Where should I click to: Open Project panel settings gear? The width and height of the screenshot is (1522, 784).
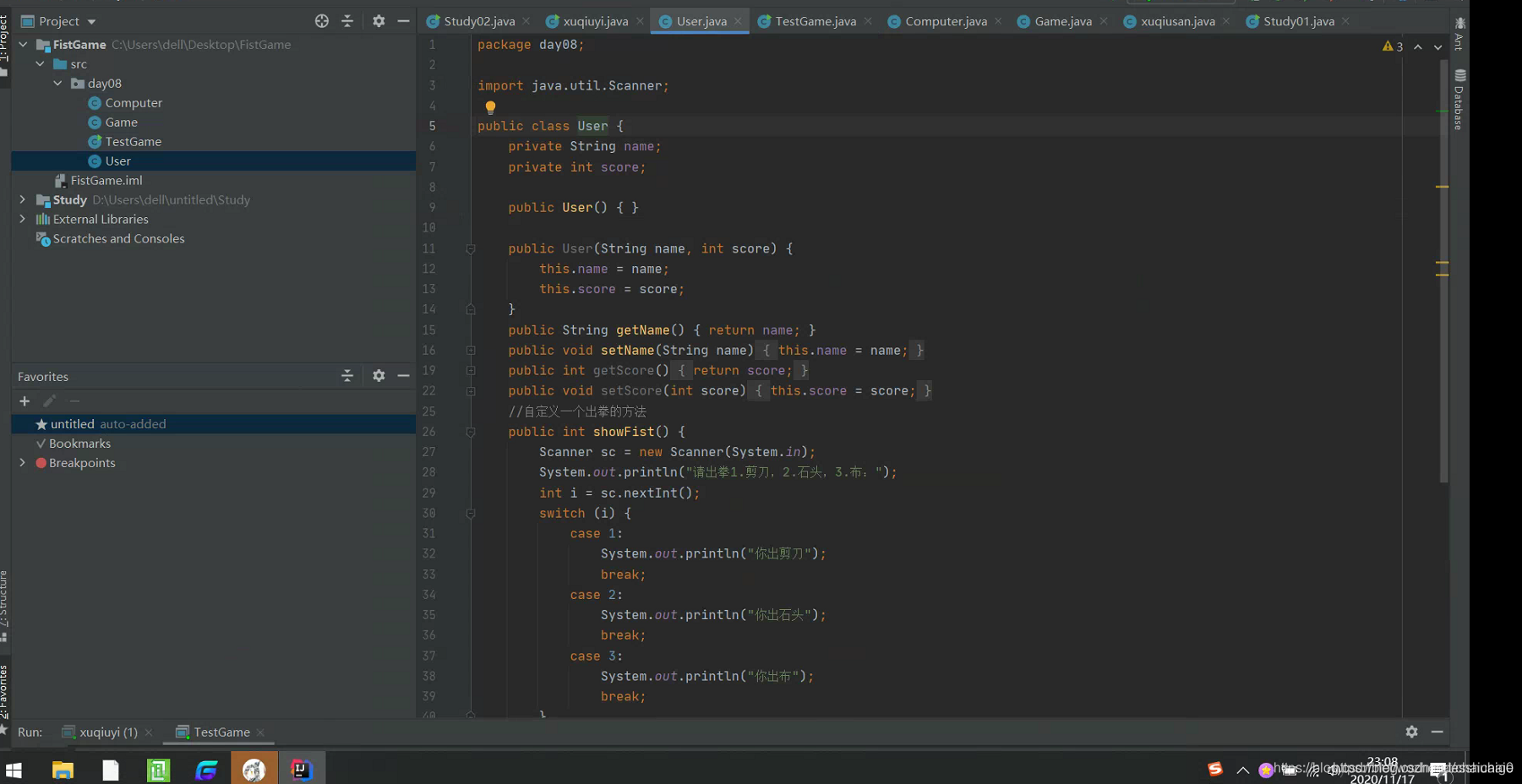click(379, 21)
